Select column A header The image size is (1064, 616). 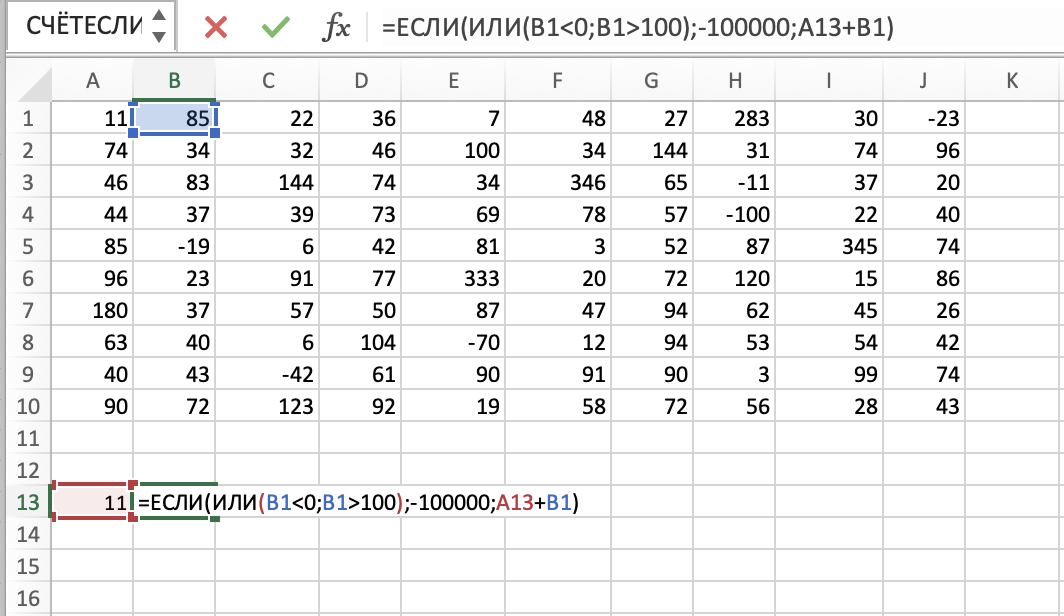[x=92, y=82]
